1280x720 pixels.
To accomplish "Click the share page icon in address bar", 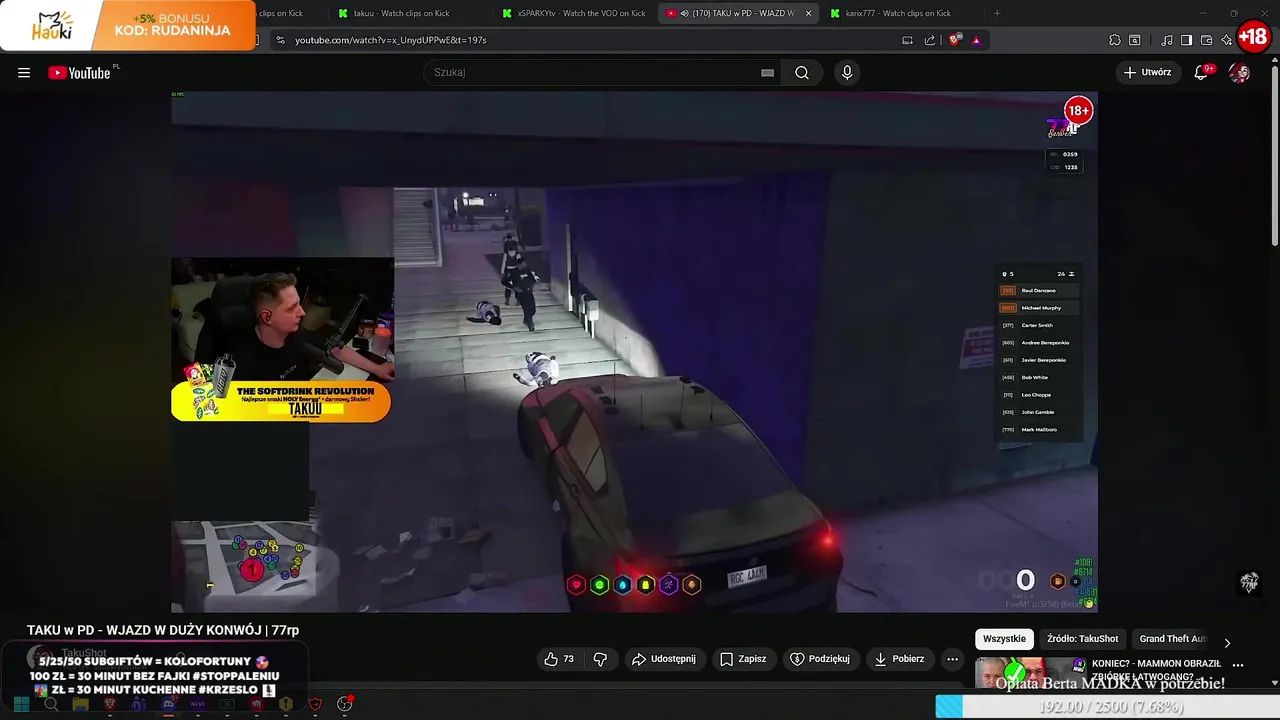I will click(x=930, y=40).
